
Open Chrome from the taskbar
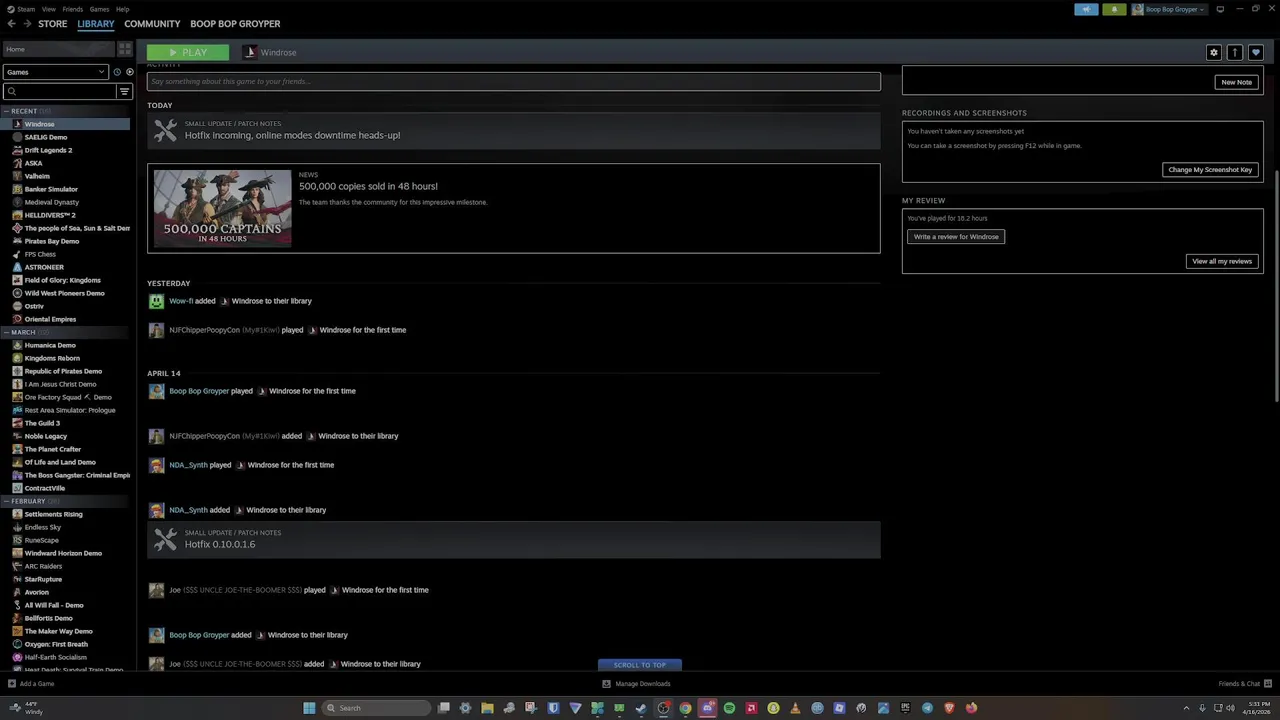pos(685,708)
